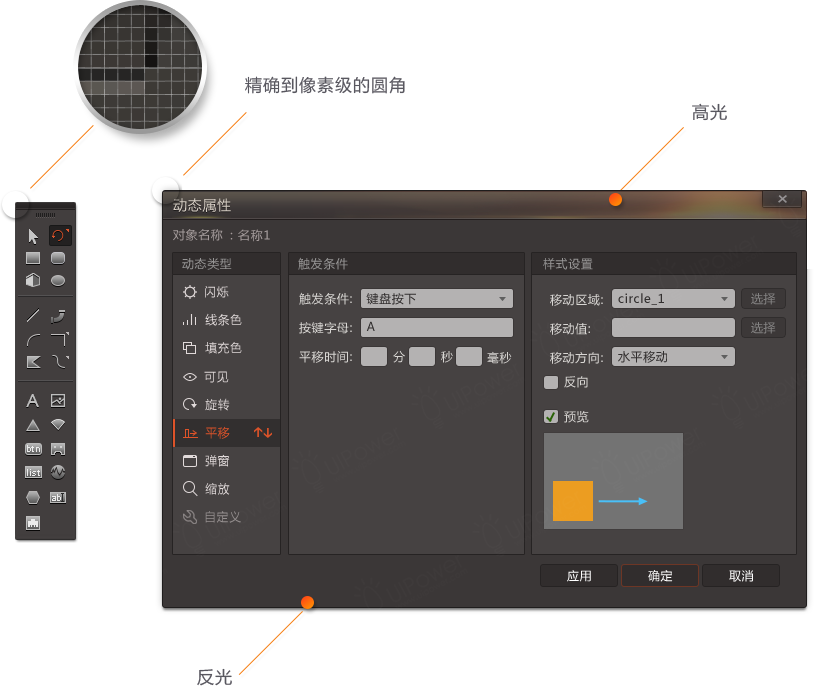Click the 确定 button
Viewport: 814px width, 686px height.
coord(660,575)
